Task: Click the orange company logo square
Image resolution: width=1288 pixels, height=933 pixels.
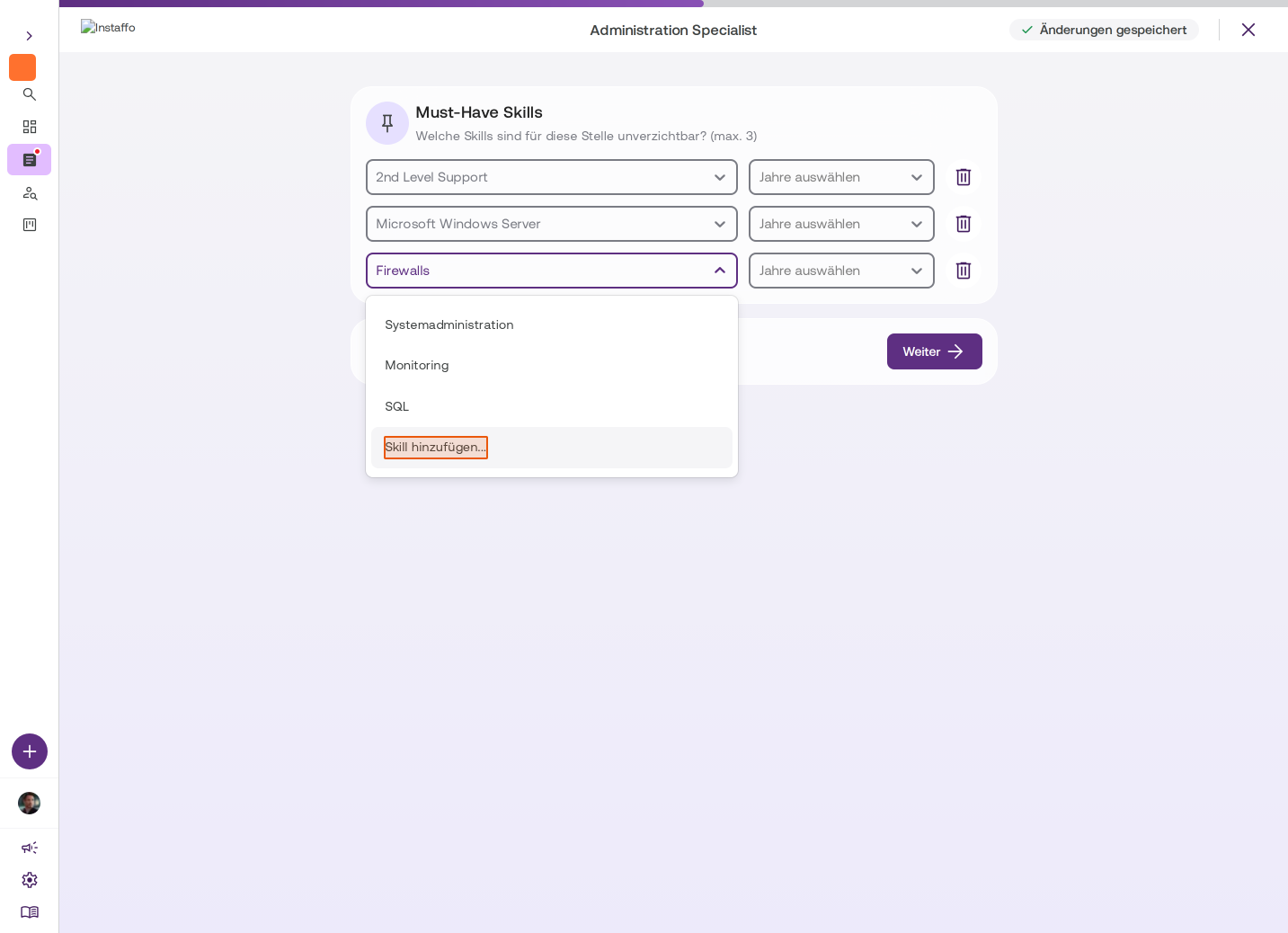Action: (x=22, y=67)
